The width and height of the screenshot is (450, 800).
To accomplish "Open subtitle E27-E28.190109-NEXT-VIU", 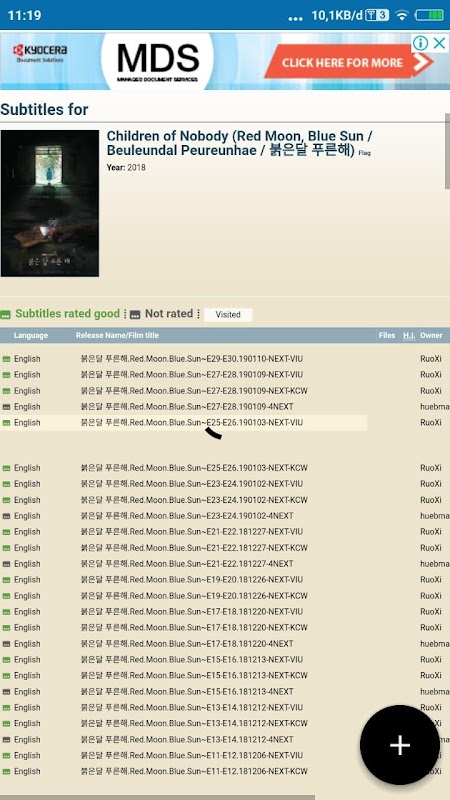I will click(x=192, y=374).
